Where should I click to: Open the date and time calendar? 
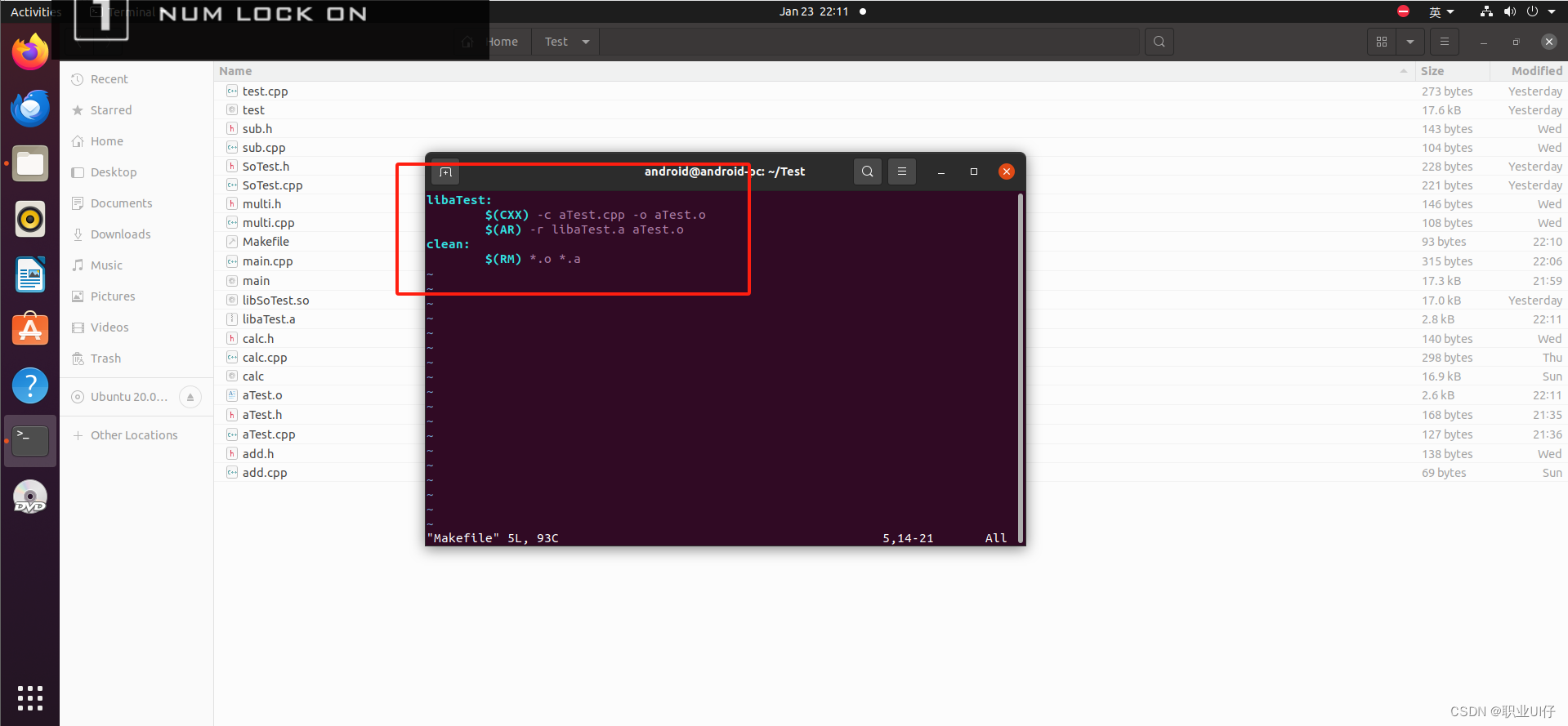tap(814, 11)
